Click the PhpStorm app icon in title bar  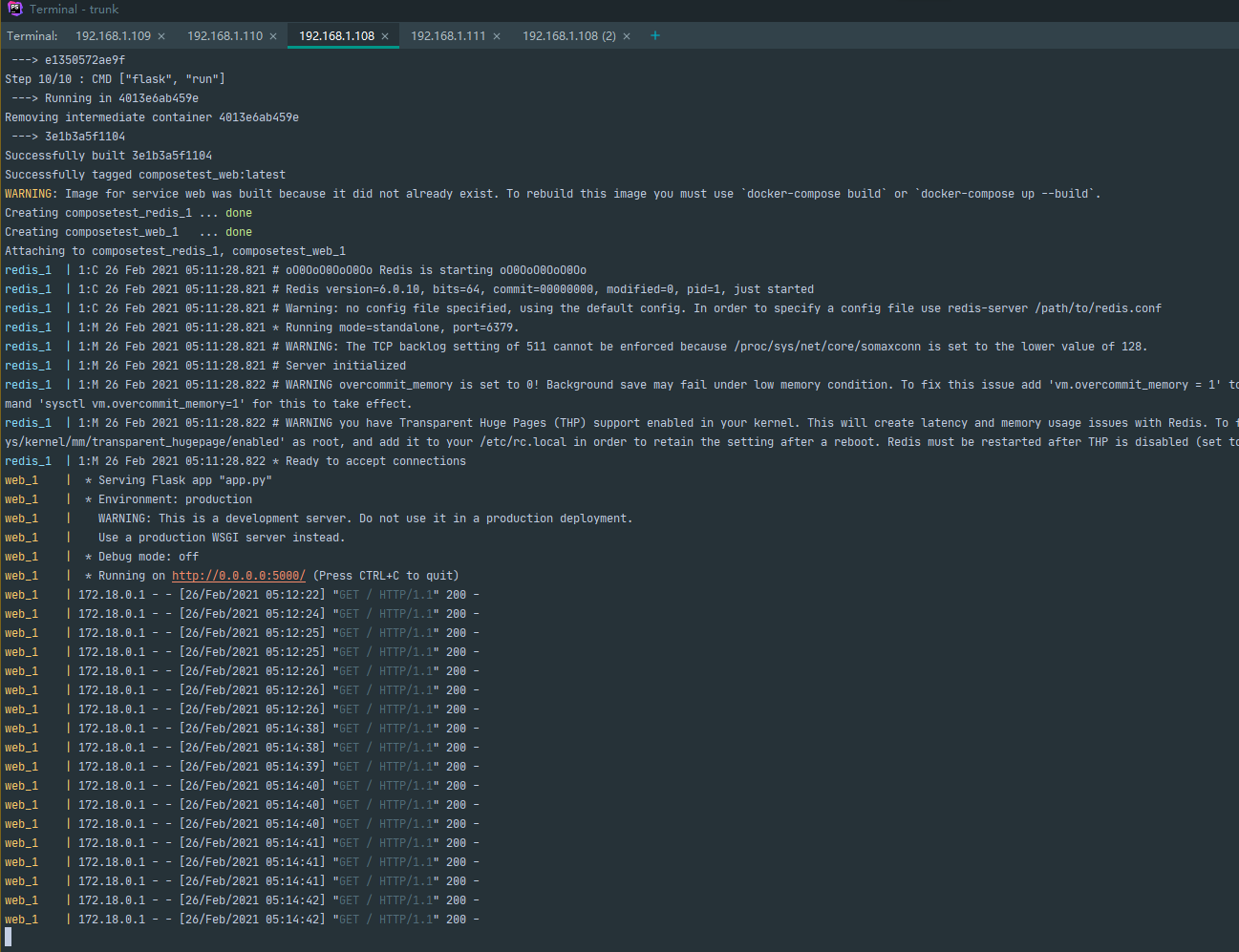pos(14,9)
